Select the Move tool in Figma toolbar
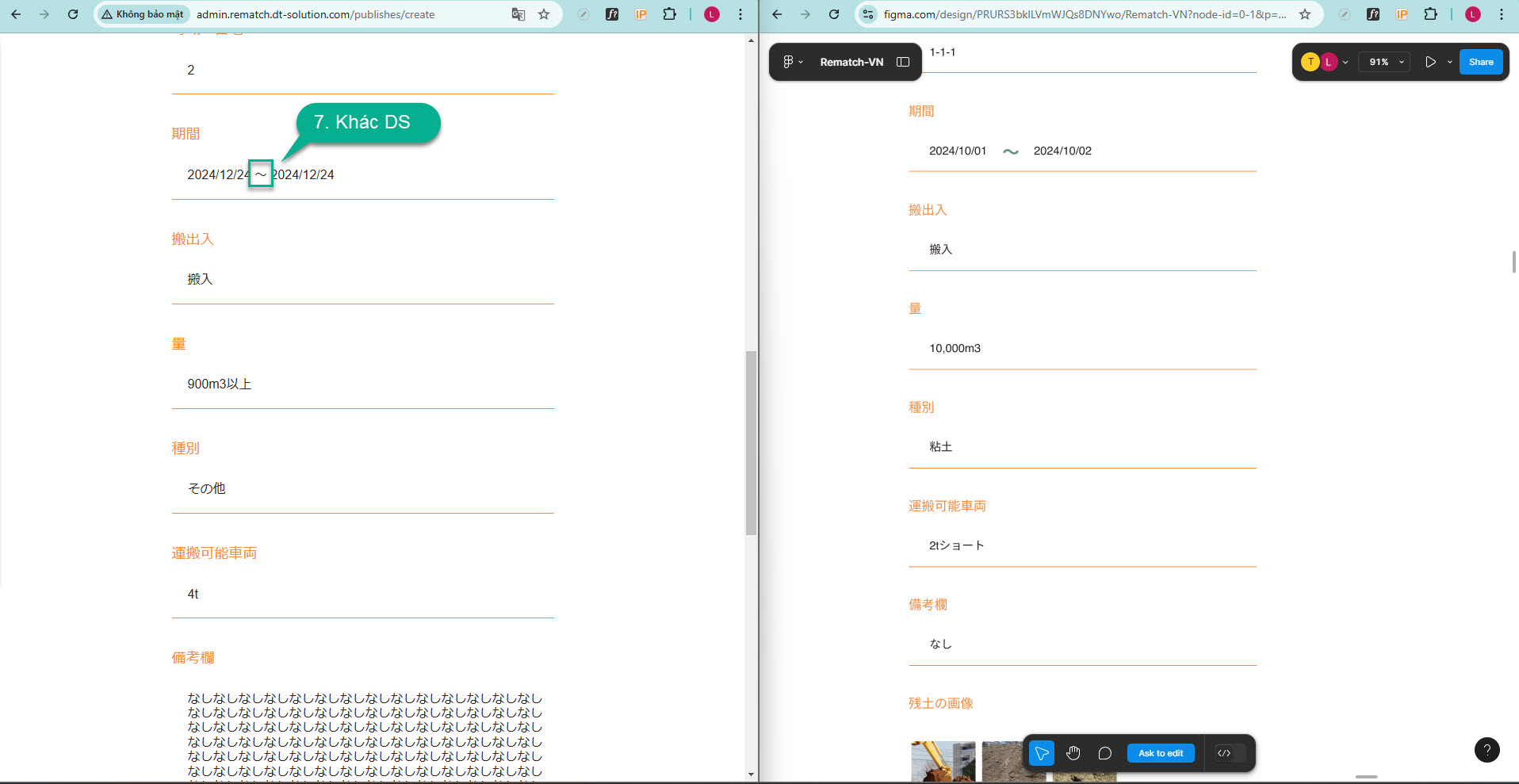1519x784 pixels. [1042, 753]
